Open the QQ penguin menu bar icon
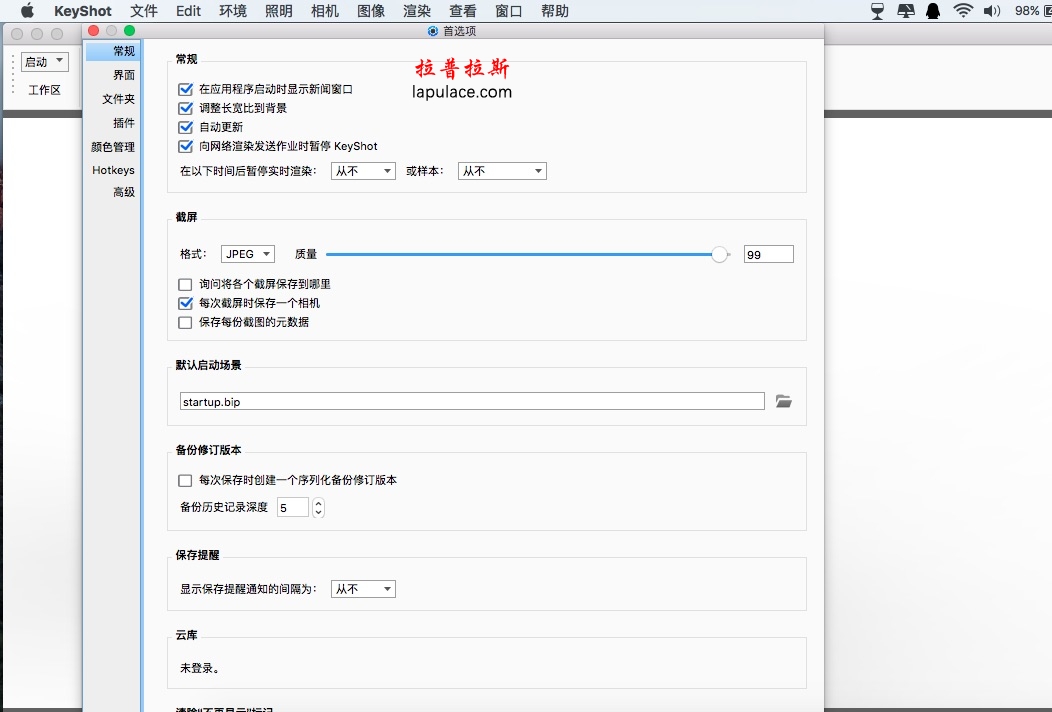Screen dimensions: 1052x712 [x=933, y=11]
